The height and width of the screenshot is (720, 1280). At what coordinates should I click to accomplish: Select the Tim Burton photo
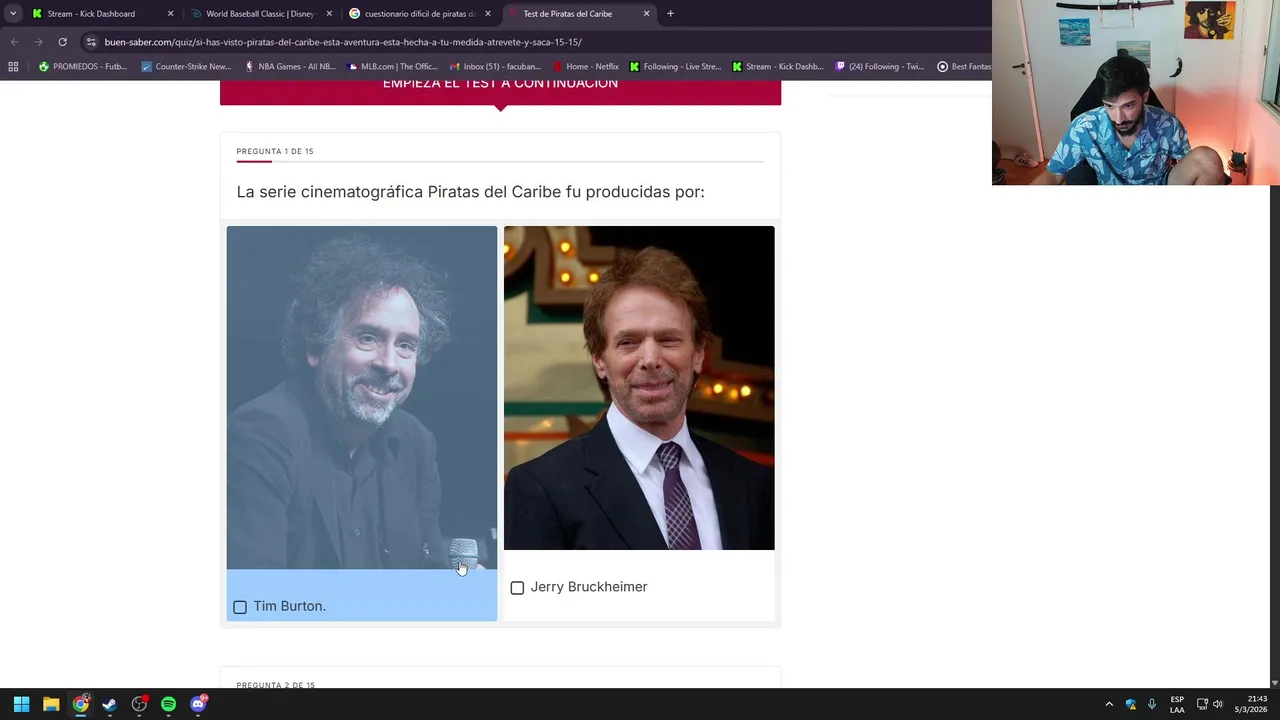pyautogui.click(x=361, y=398)
